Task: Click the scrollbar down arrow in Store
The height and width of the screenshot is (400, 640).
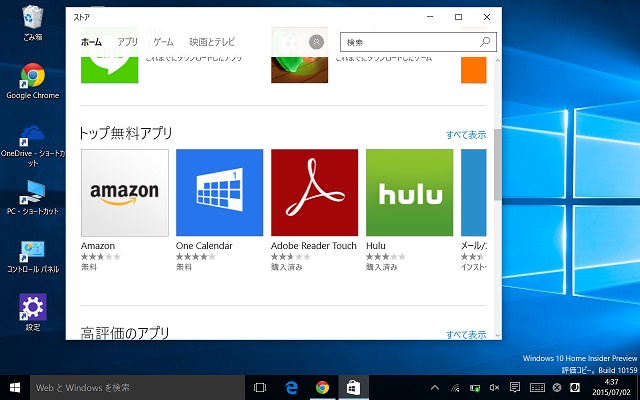Action: pos(498,335)
